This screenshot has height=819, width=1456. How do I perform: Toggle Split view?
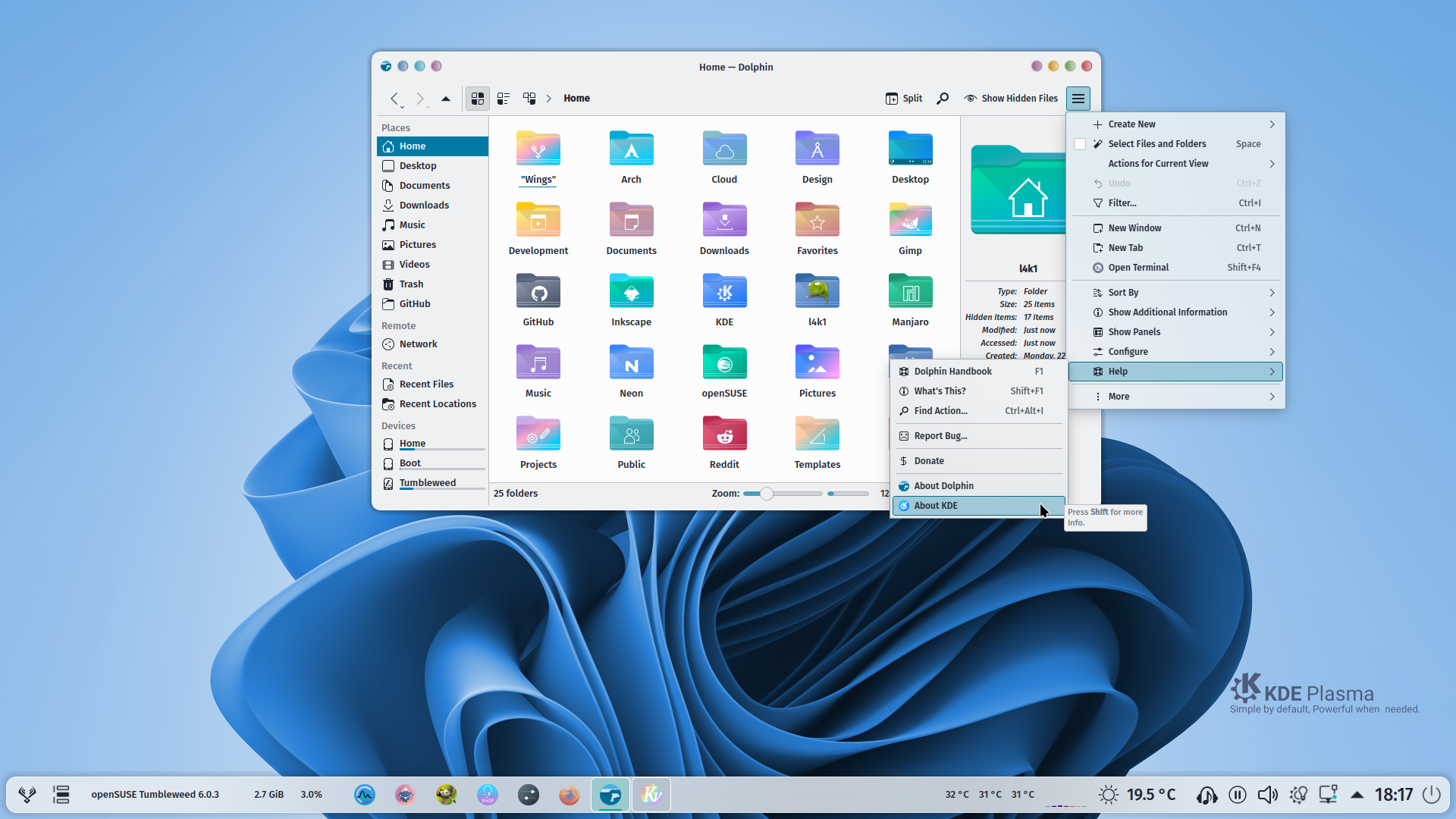point(904,99)
